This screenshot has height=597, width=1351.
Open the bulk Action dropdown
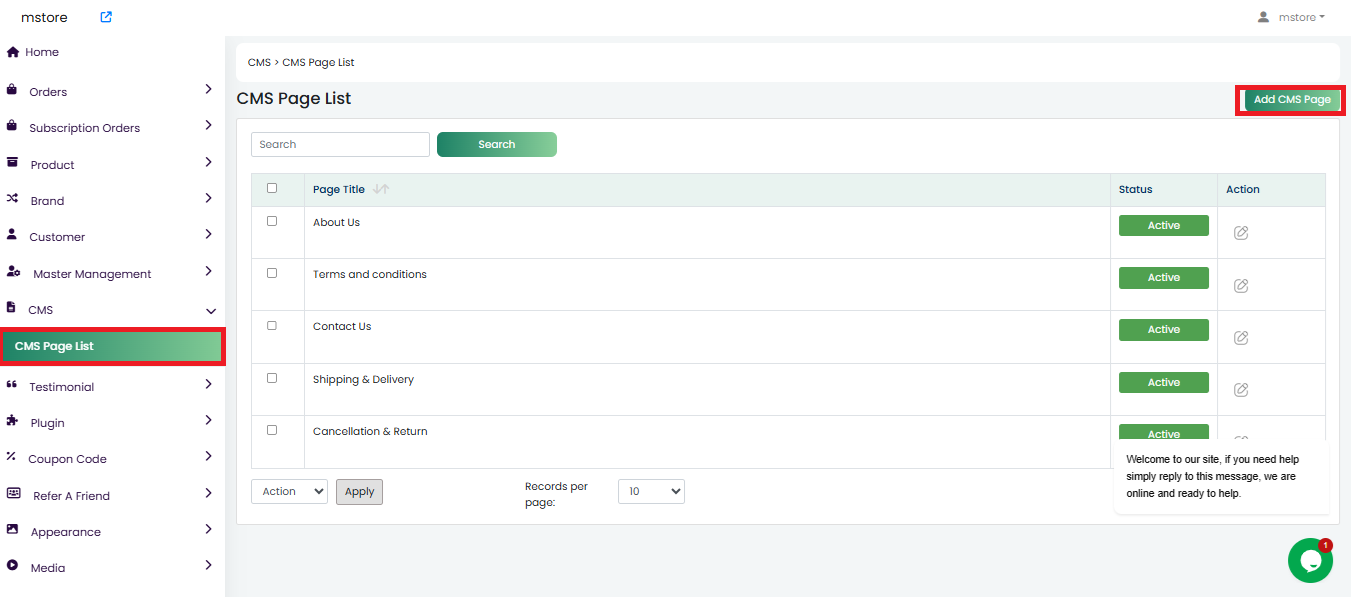click(x=289, y=491)
